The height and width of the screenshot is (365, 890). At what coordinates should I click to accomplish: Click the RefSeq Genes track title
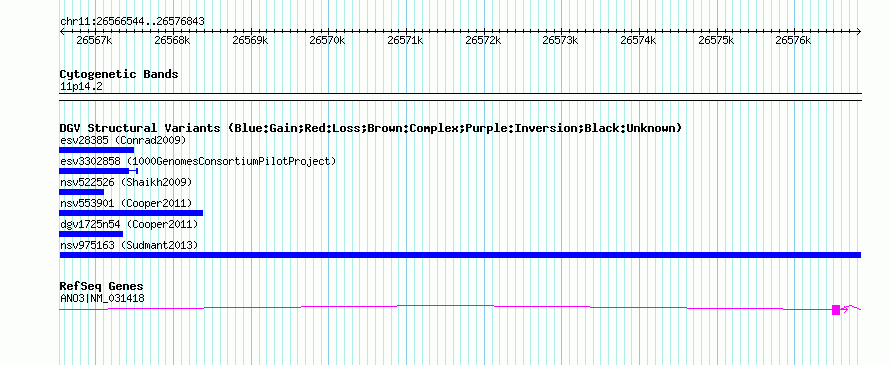[102, 286]
